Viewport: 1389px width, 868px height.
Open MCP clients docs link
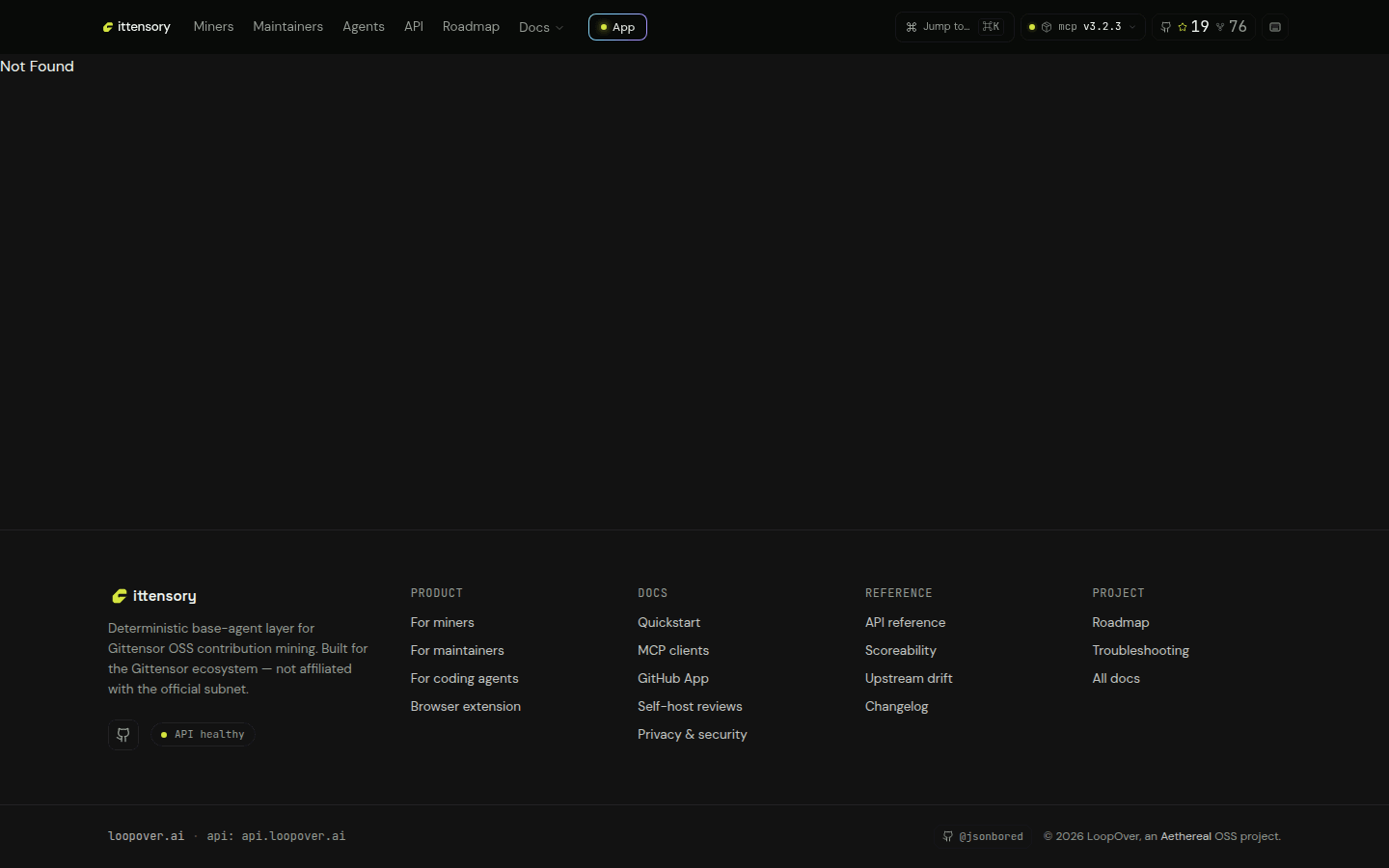click(673, 651)
